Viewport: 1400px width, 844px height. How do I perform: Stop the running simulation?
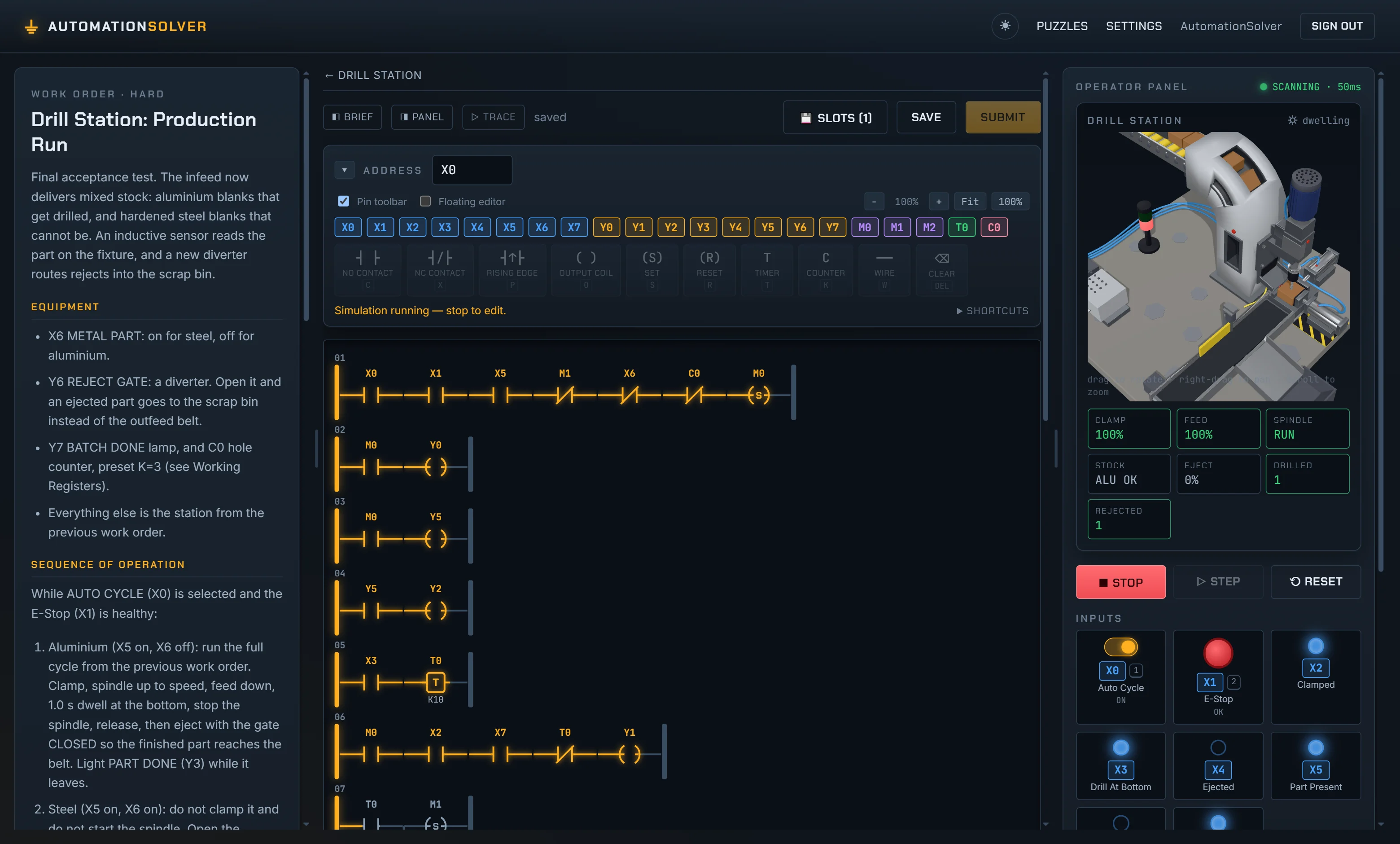pos(1120,582)
